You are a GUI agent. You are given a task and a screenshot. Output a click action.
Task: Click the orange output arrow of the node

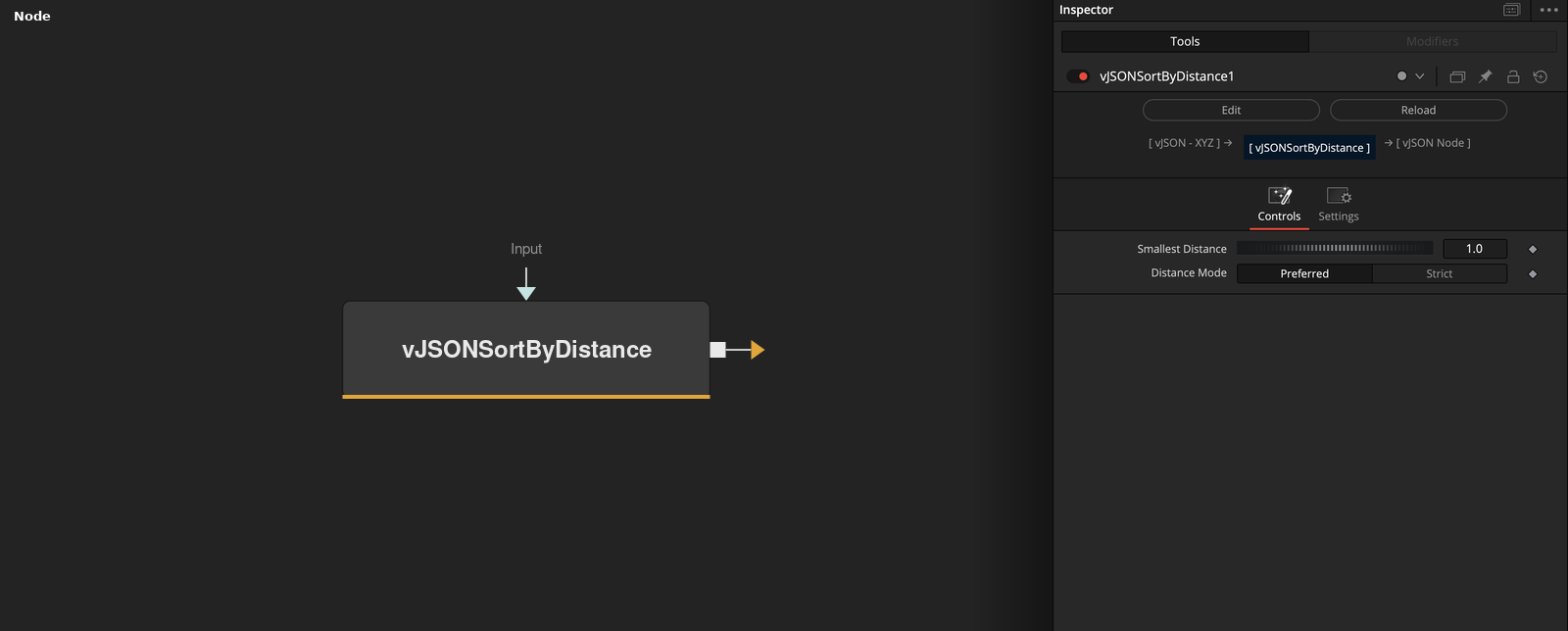[x=757, y=350]
